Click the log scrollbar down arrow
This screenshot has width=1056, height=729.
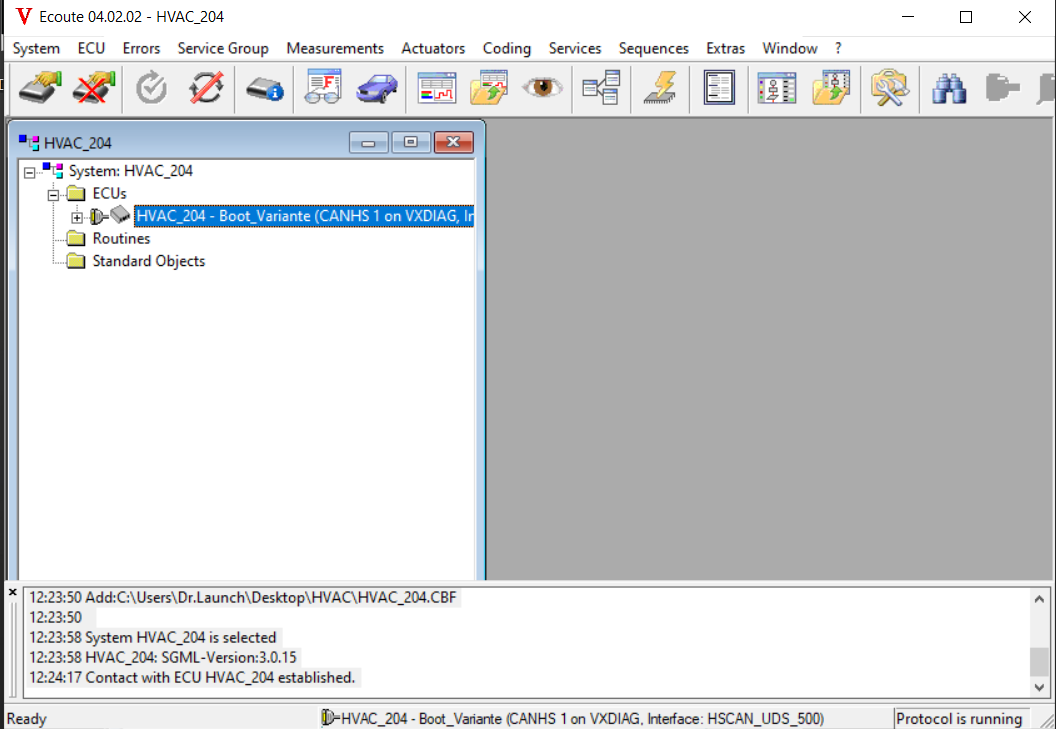[x=1039, y=687]
